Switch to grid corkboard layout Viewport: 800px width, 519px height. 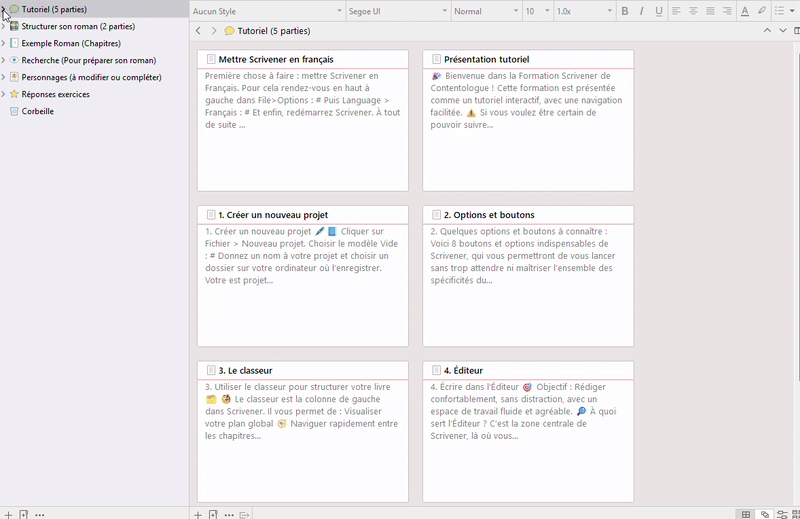(746, 514)
